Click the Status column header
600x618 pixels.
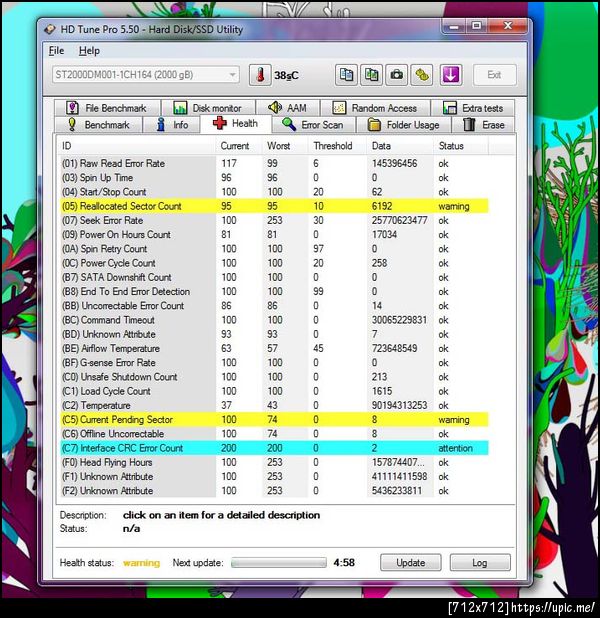(x=461, y=146)
